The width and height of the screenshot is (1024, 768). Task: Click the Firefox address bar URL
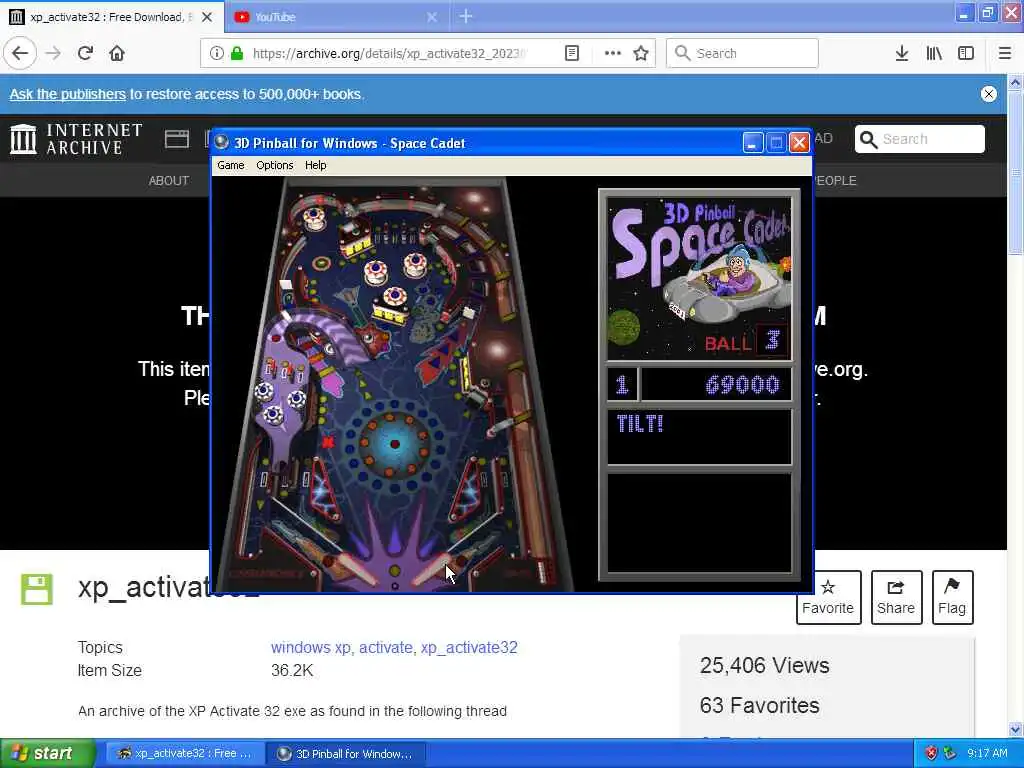(391, 54)
